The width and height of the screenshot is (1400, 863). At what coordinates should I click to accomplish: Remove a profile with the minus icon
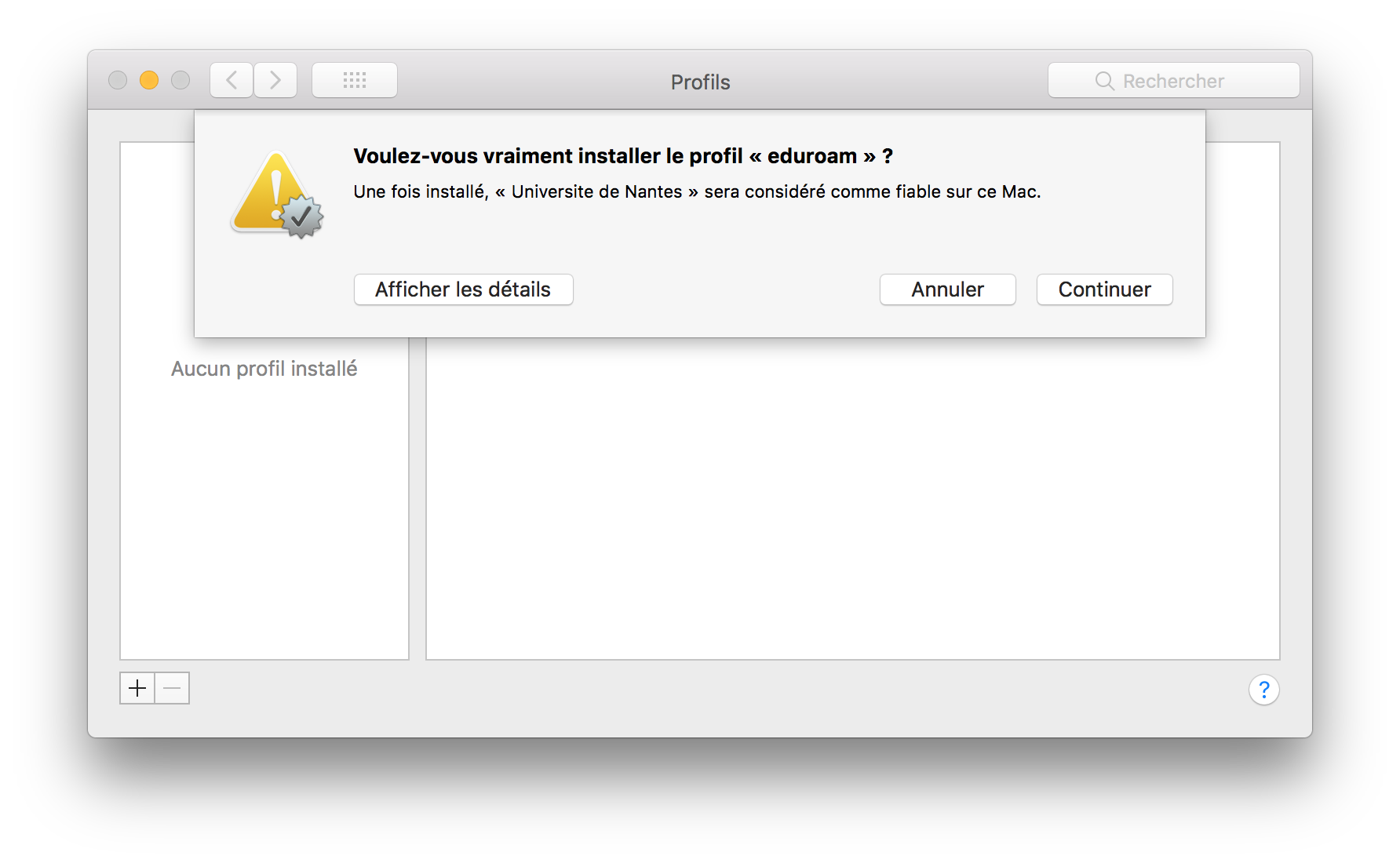click(172, 688)
